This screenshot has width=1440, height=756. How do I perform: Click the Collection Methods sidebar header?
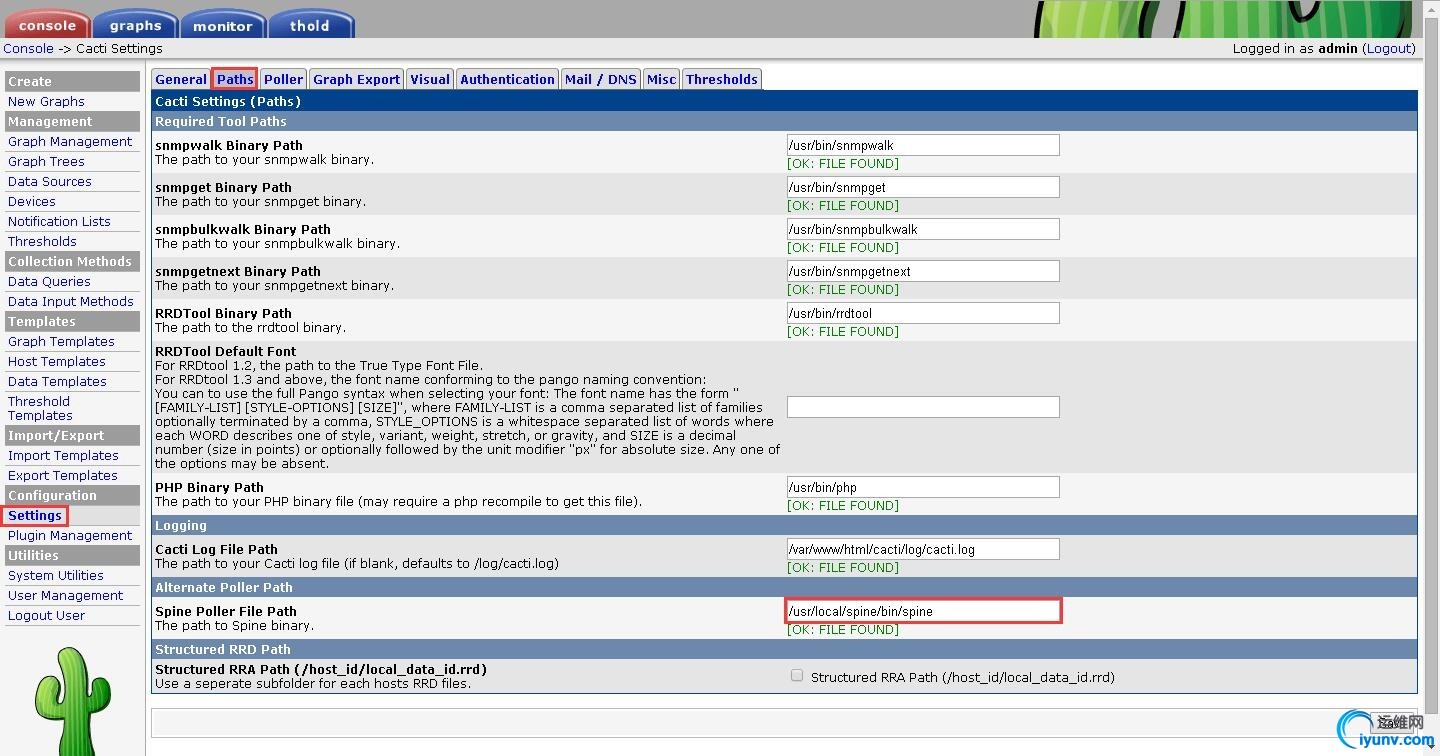coord(72,261)
